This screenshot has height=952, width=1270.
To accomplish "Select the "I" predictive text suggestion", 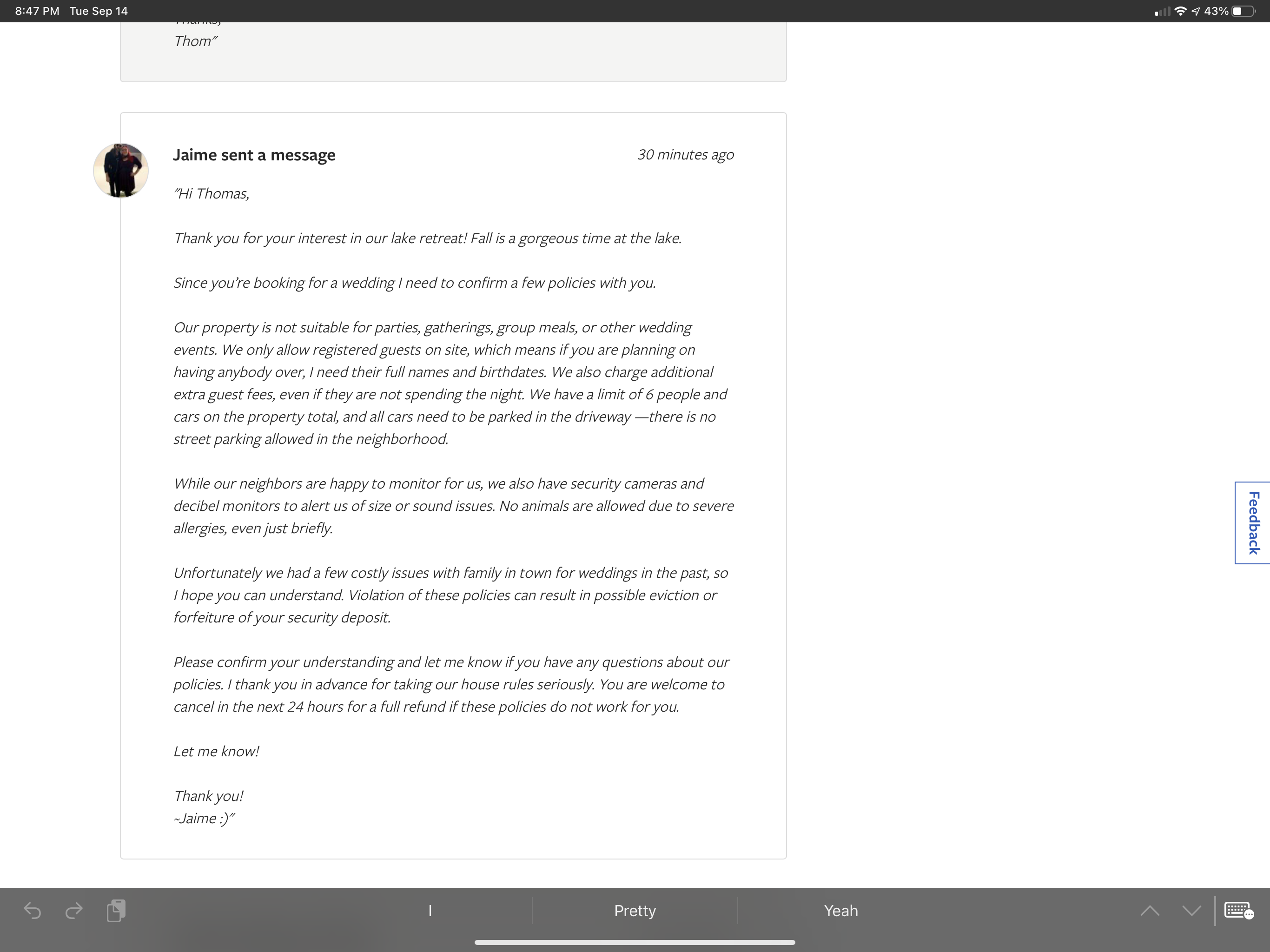I will click(430, 911).
